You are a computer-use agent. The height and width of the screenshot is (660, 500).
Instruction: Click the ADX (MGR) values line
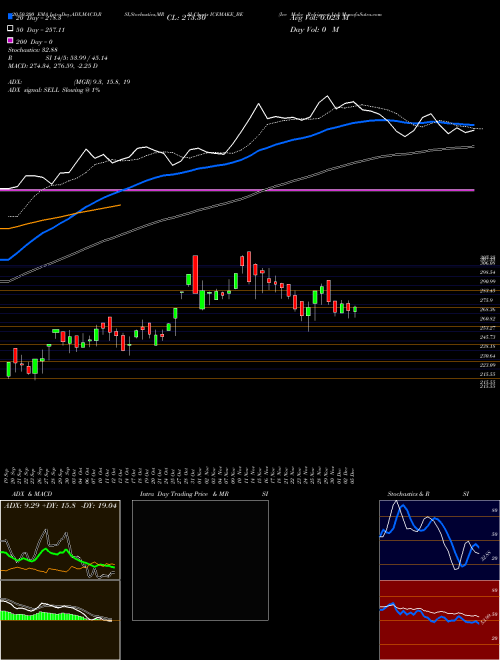point(69,82)
